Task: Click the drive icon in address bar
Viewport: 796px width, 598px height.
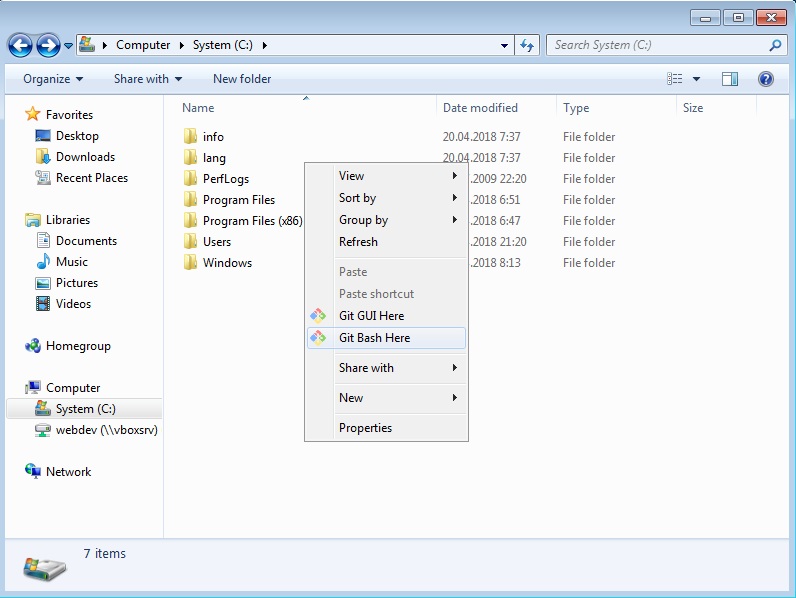Action: pos(87,44)
